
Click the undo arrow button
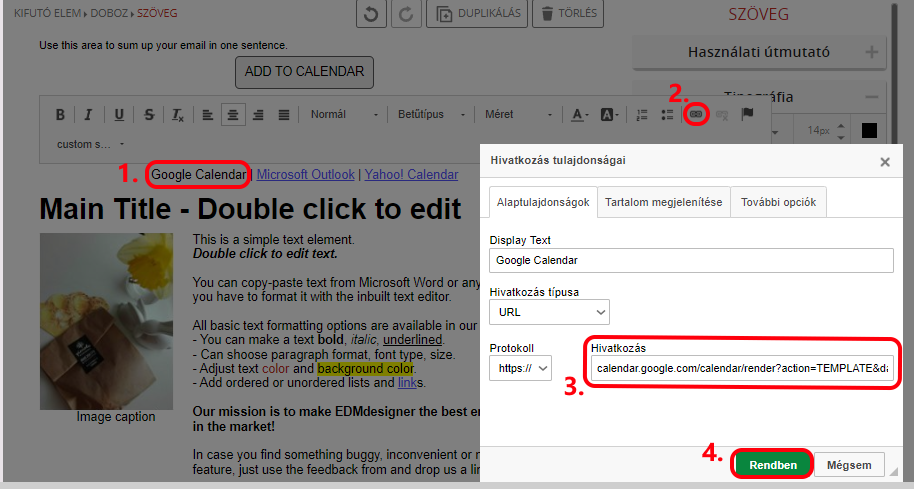click(371, 13)
